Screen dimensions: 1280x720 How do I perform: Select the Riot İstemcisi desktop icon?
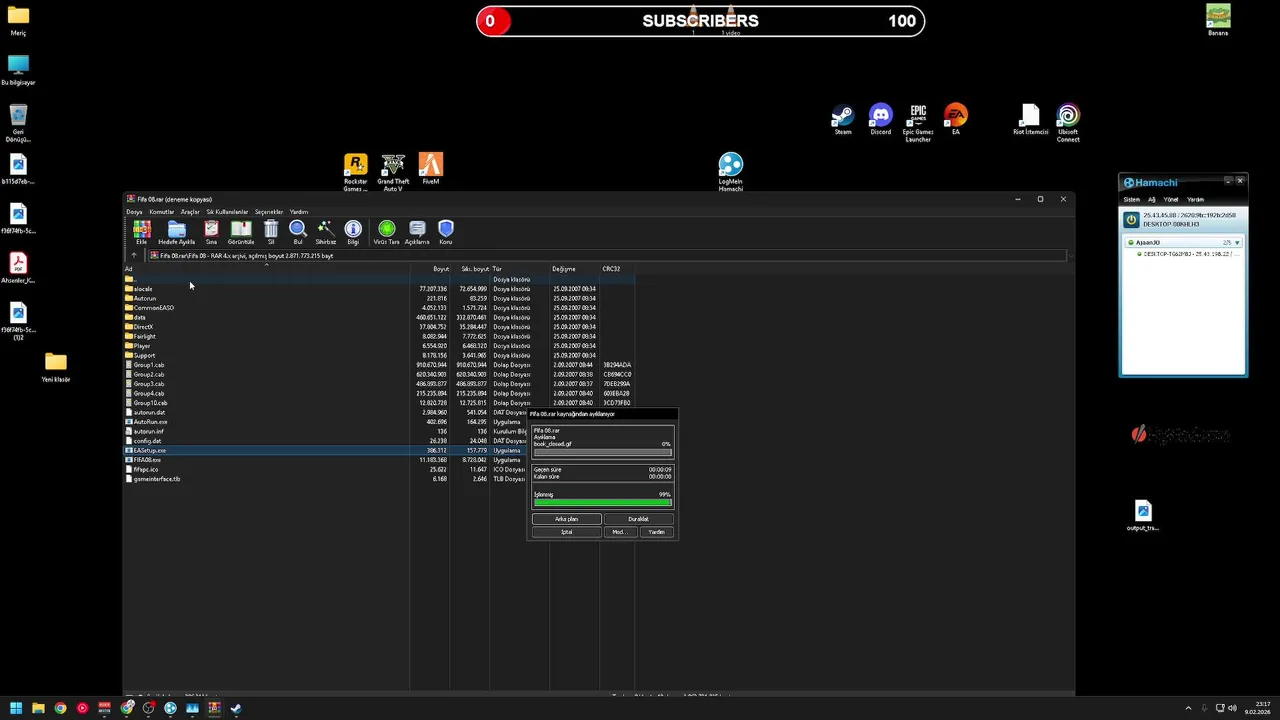point(1030,120)
